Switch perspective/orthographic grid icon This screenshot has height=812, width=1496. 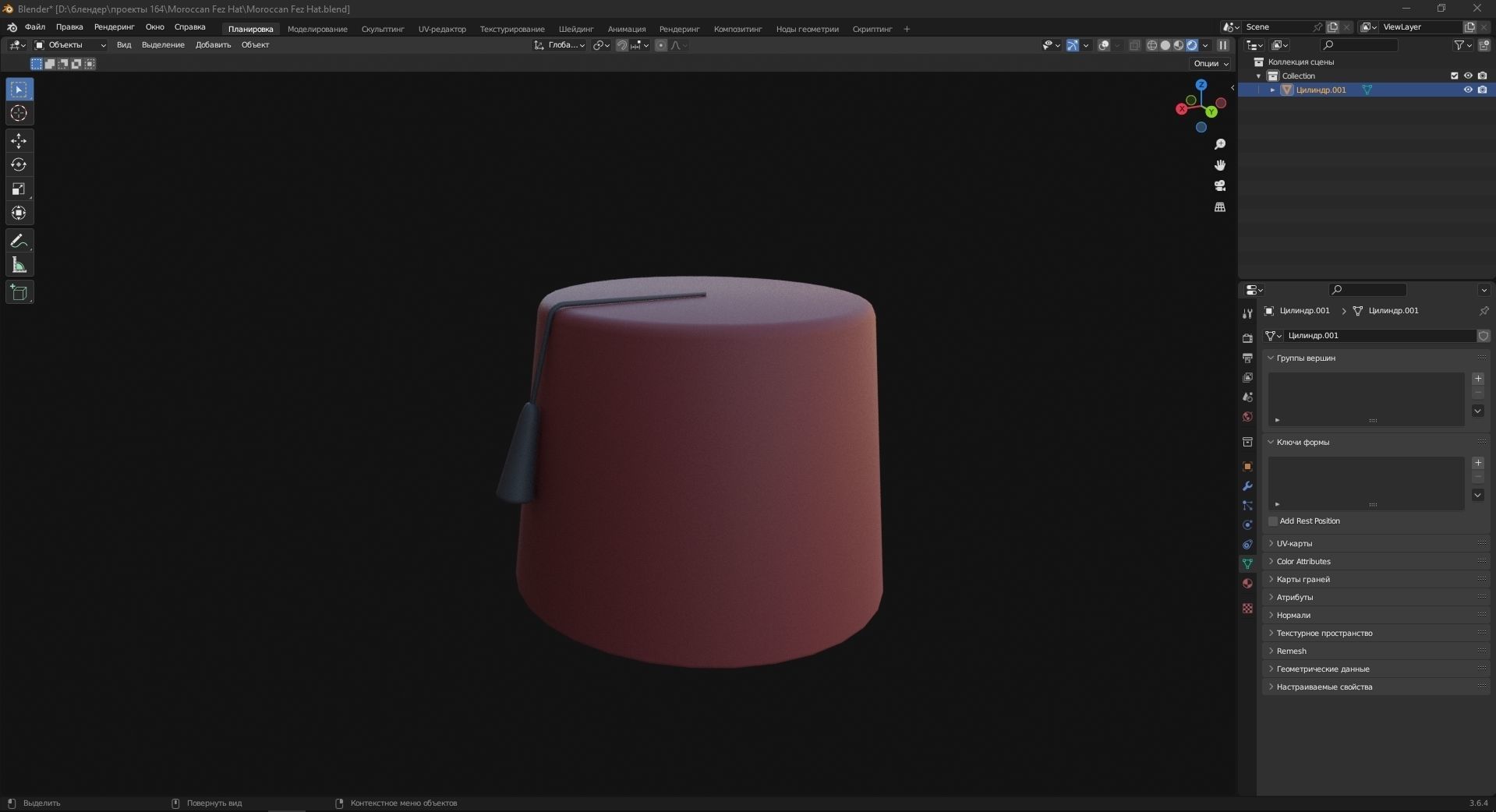coord(1220,207)
